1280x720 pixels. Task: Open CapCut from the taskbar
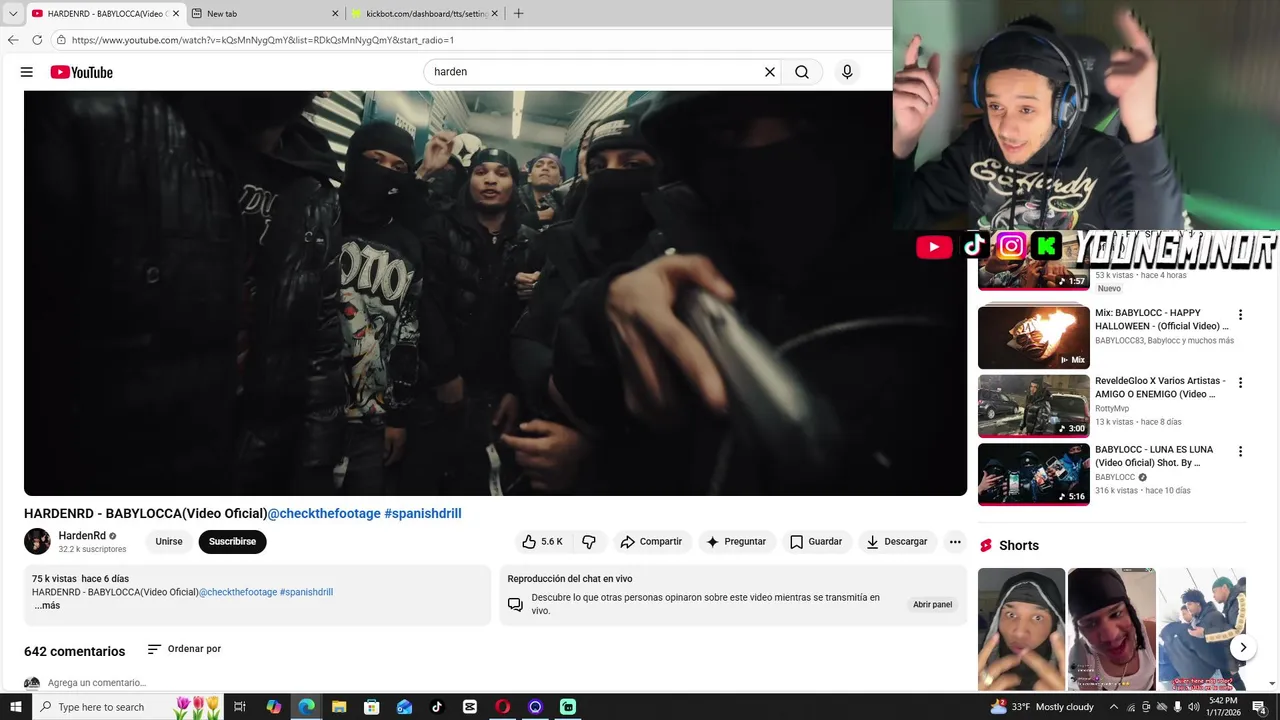(470, 707)
